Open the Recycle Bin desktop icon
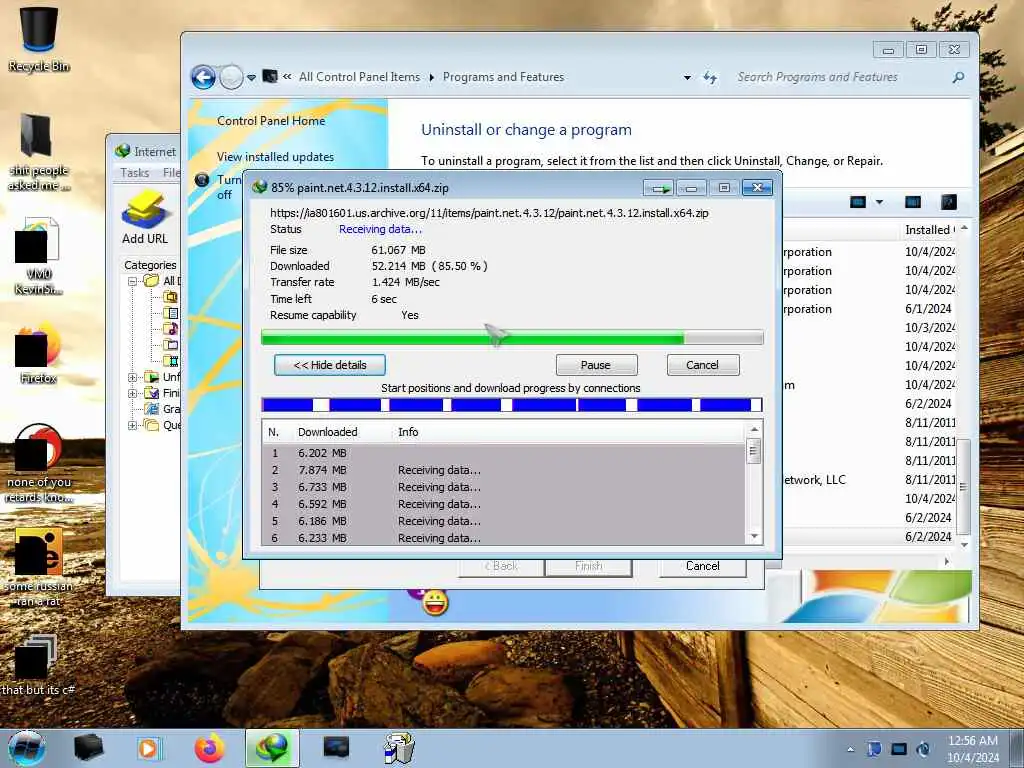This screenshot has height=768, width=1024. [39, 39]
